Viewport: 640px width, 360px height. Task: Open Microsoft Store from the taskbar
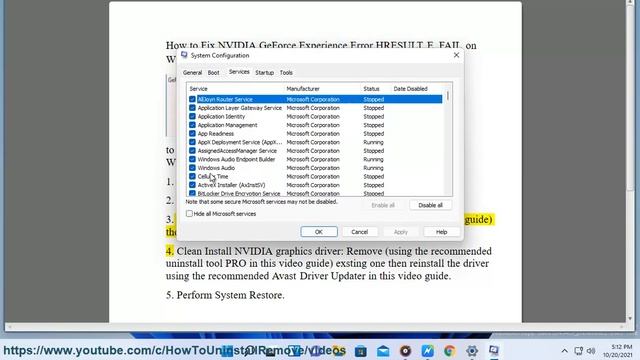(361, 351)
